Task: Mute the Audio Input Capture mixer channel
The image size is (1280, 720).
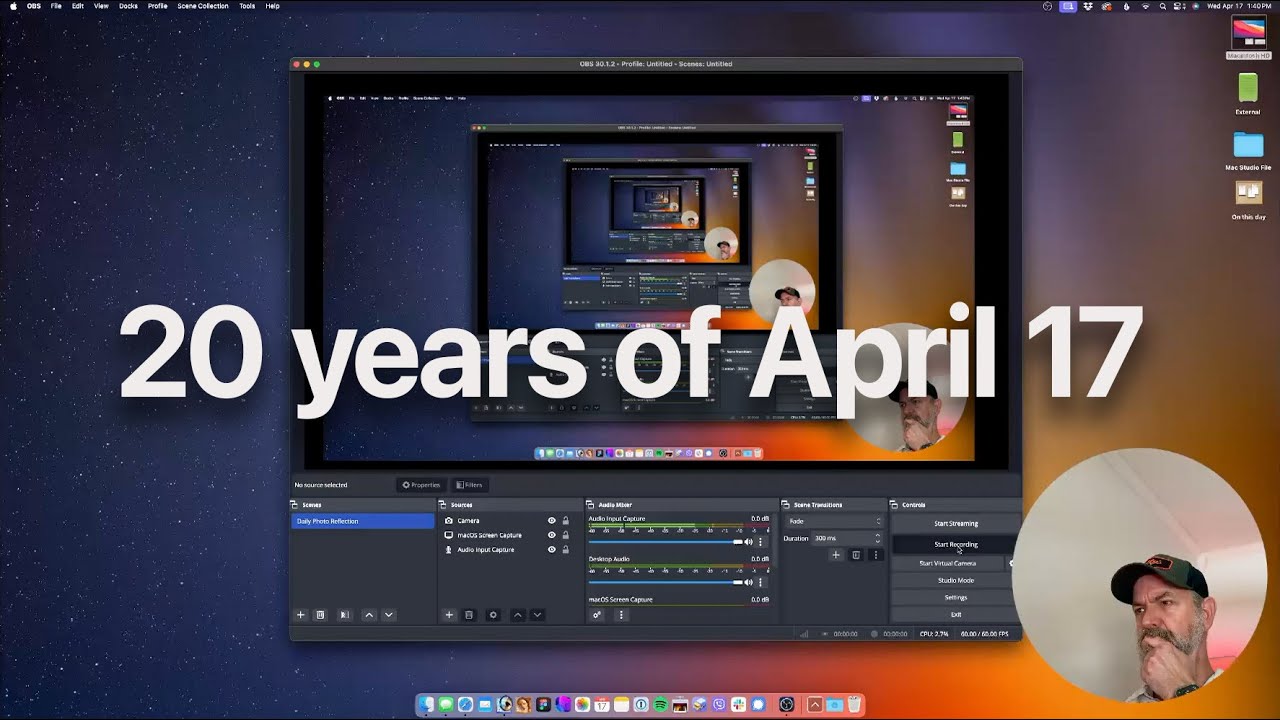Action: [x=748, y=541]
